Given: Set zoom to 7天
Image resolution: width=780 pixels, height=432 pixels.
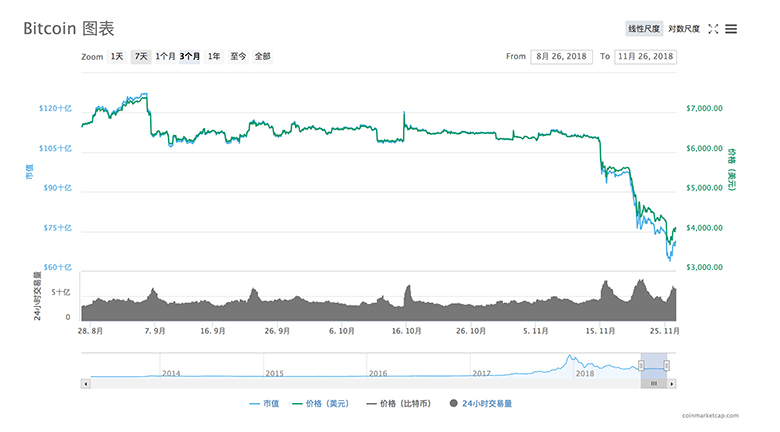Looking at the screenshot, I should 141,56.
